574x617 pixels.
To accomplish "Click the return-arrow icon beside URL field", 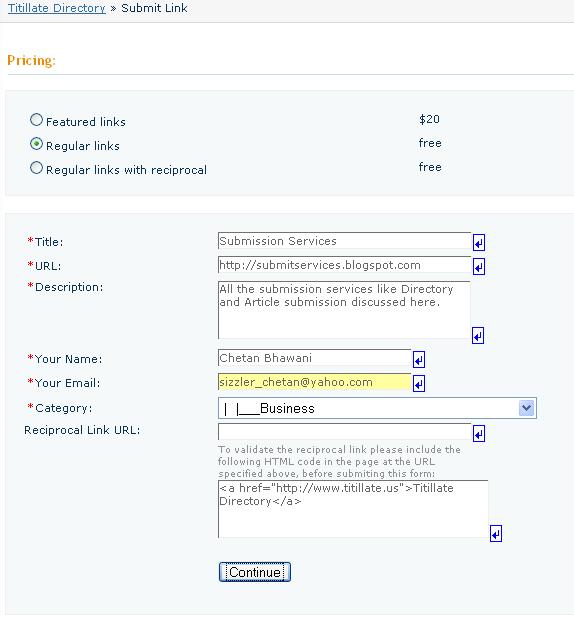I will pos(478,266).
